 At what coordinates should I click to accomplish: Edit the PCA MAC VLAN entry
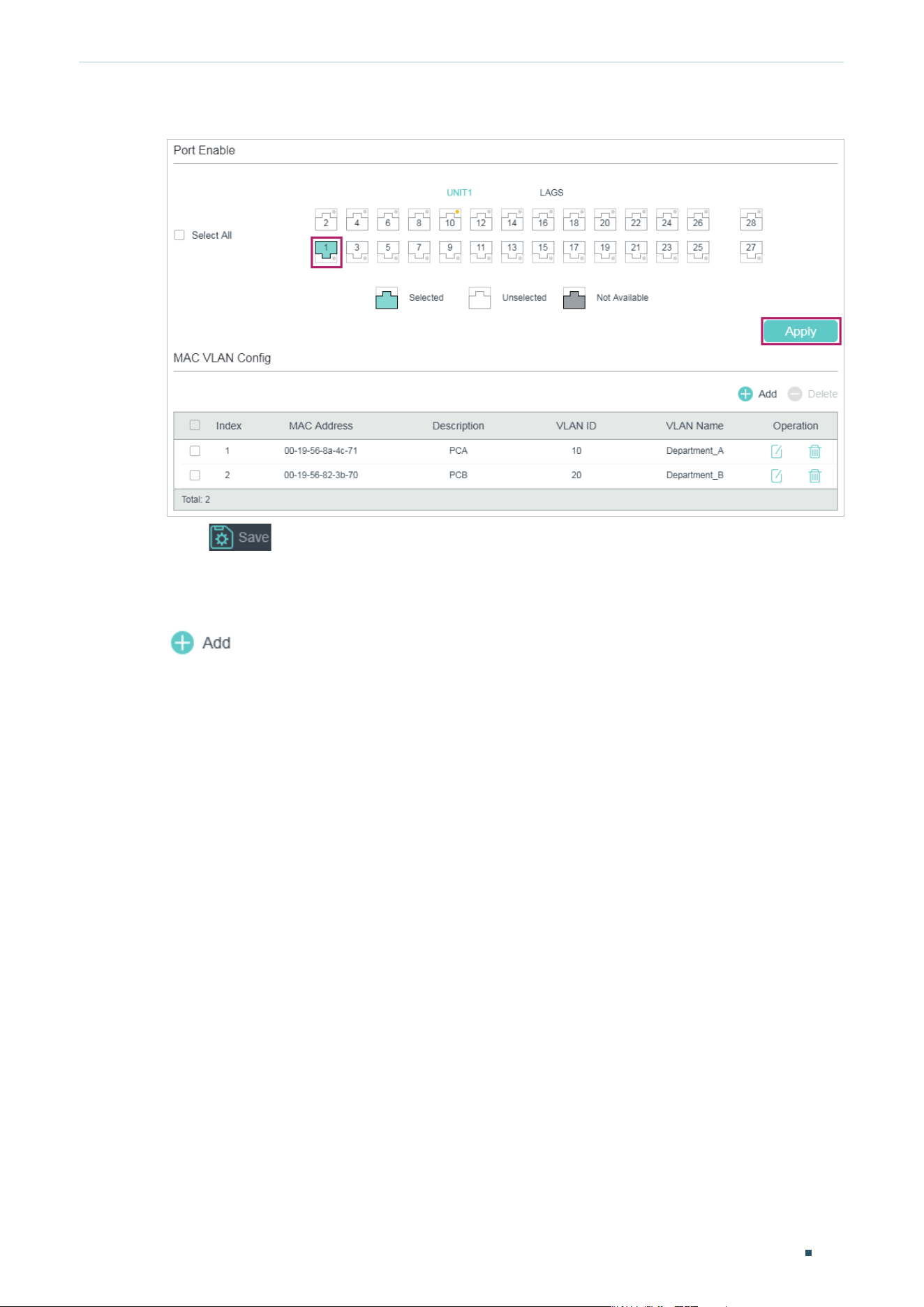click(776, 452)
